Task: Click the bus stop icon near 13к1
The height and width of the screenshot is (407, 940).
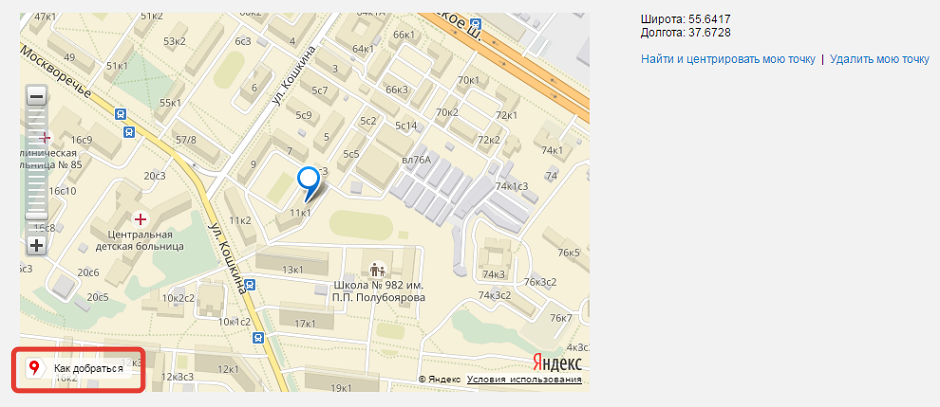Action: (x=251, y=284)
